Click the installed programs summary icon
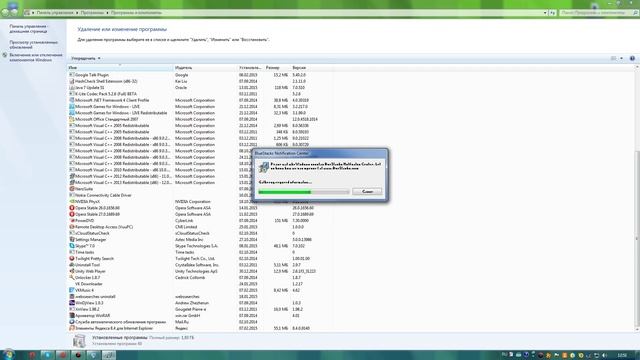Image resolution: width=640 pixels, height=360 pixels. pos(79,341)
